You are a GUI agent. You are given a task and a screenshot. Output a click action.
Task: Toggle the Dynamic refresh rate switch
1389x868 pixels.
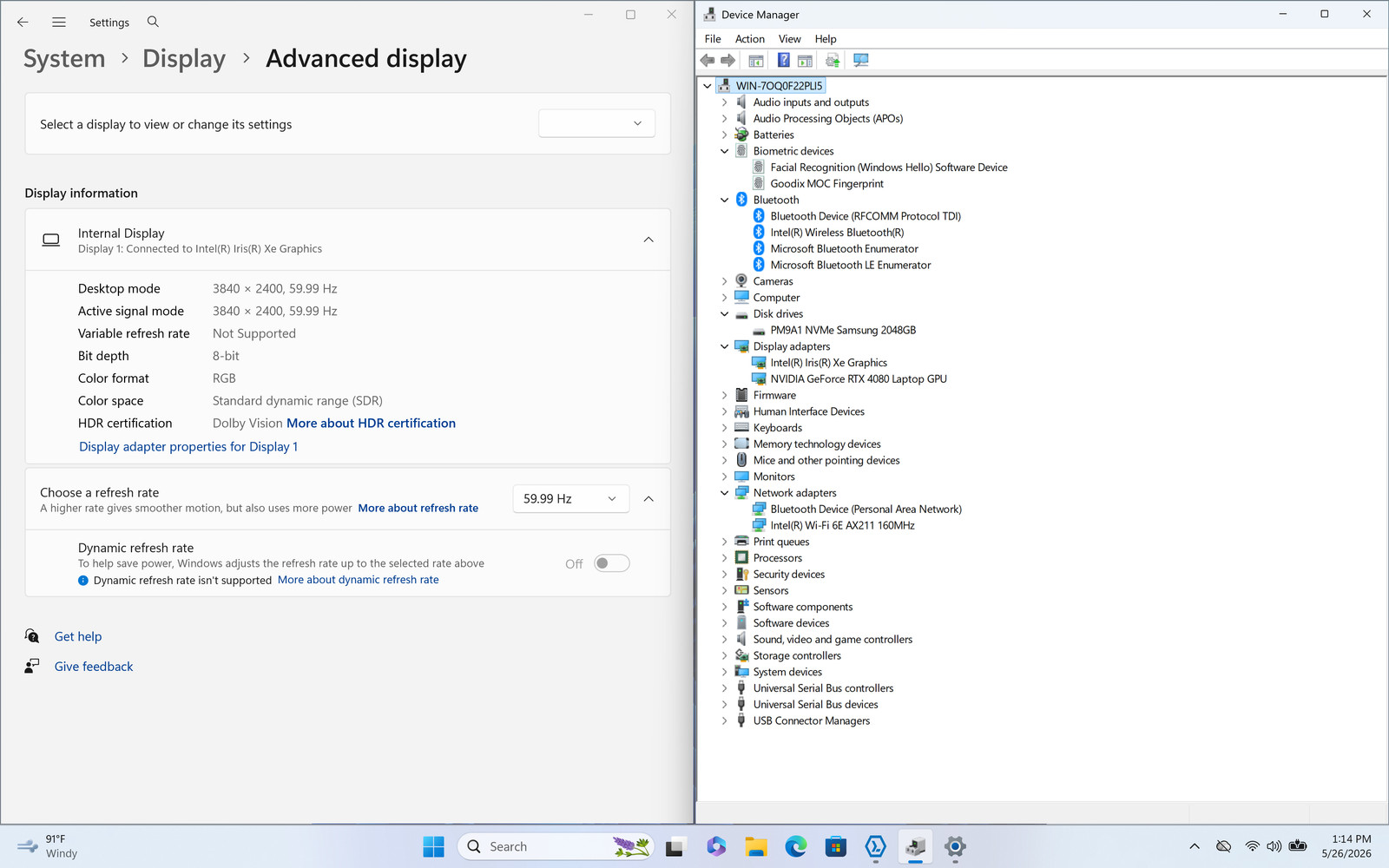coord(612,563)
